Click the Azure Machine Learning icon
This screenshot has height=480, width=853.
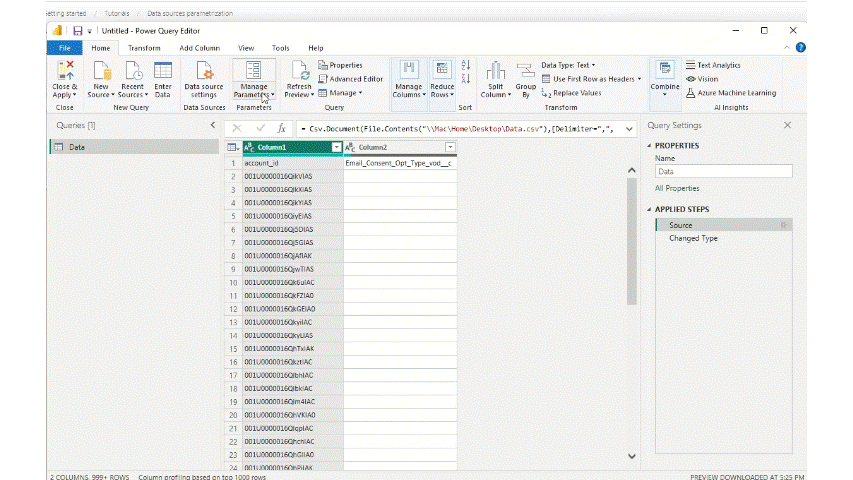[x=730, y=93]
